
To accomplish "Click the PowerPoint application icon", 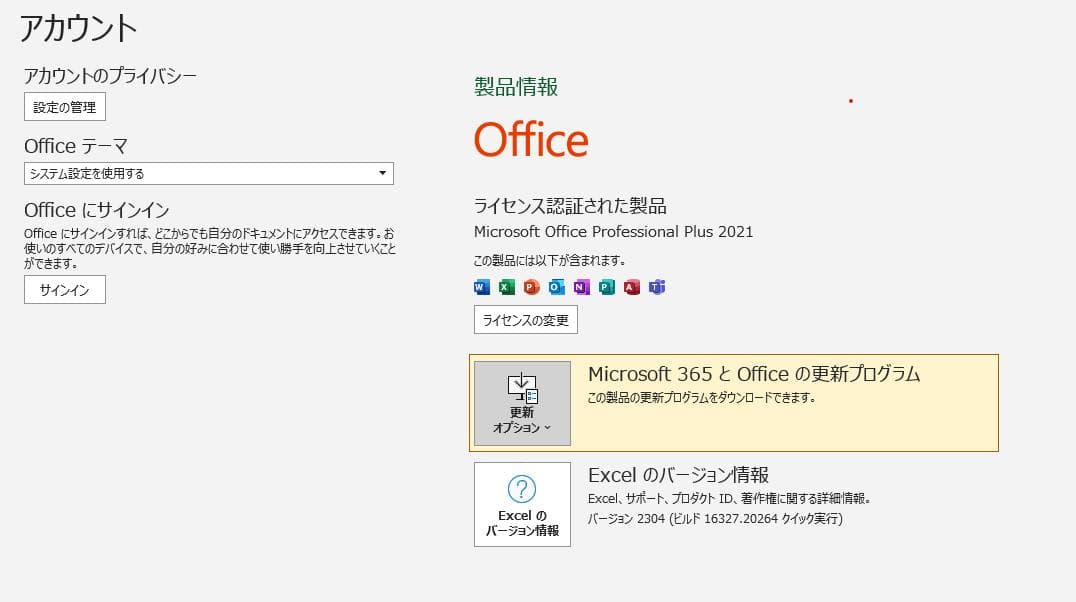I will pos(530,287).
